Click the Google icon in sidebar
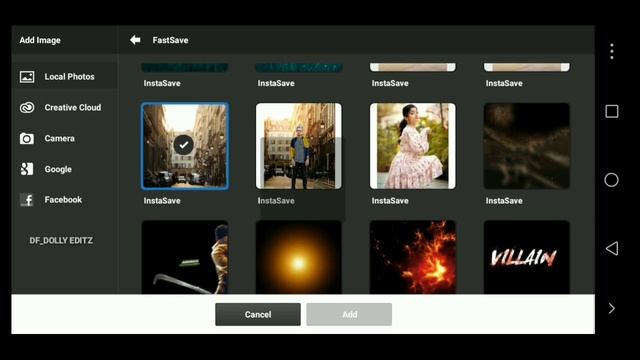This screenshot has width=640, height=360. pyautogui.click(x=27, y=169)
